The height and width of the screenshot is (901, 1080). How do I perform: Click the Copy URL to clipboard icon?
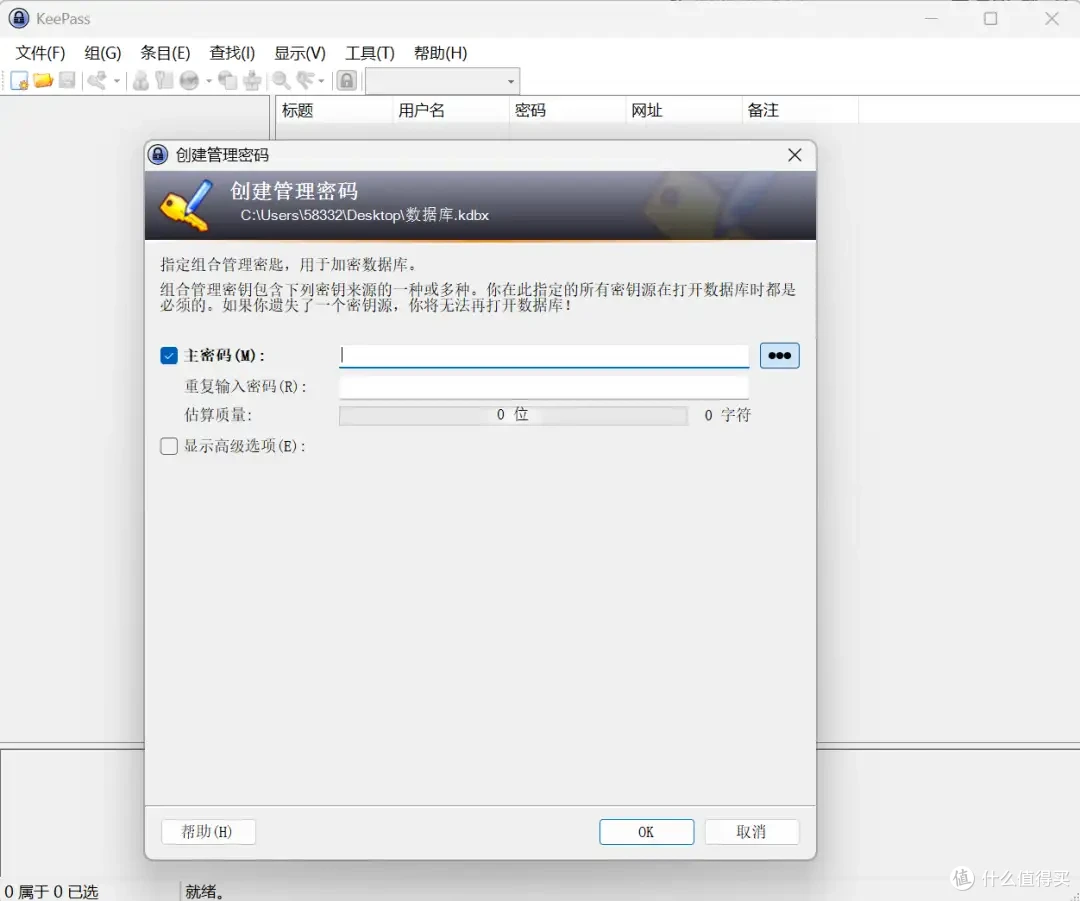pos(227,81)
